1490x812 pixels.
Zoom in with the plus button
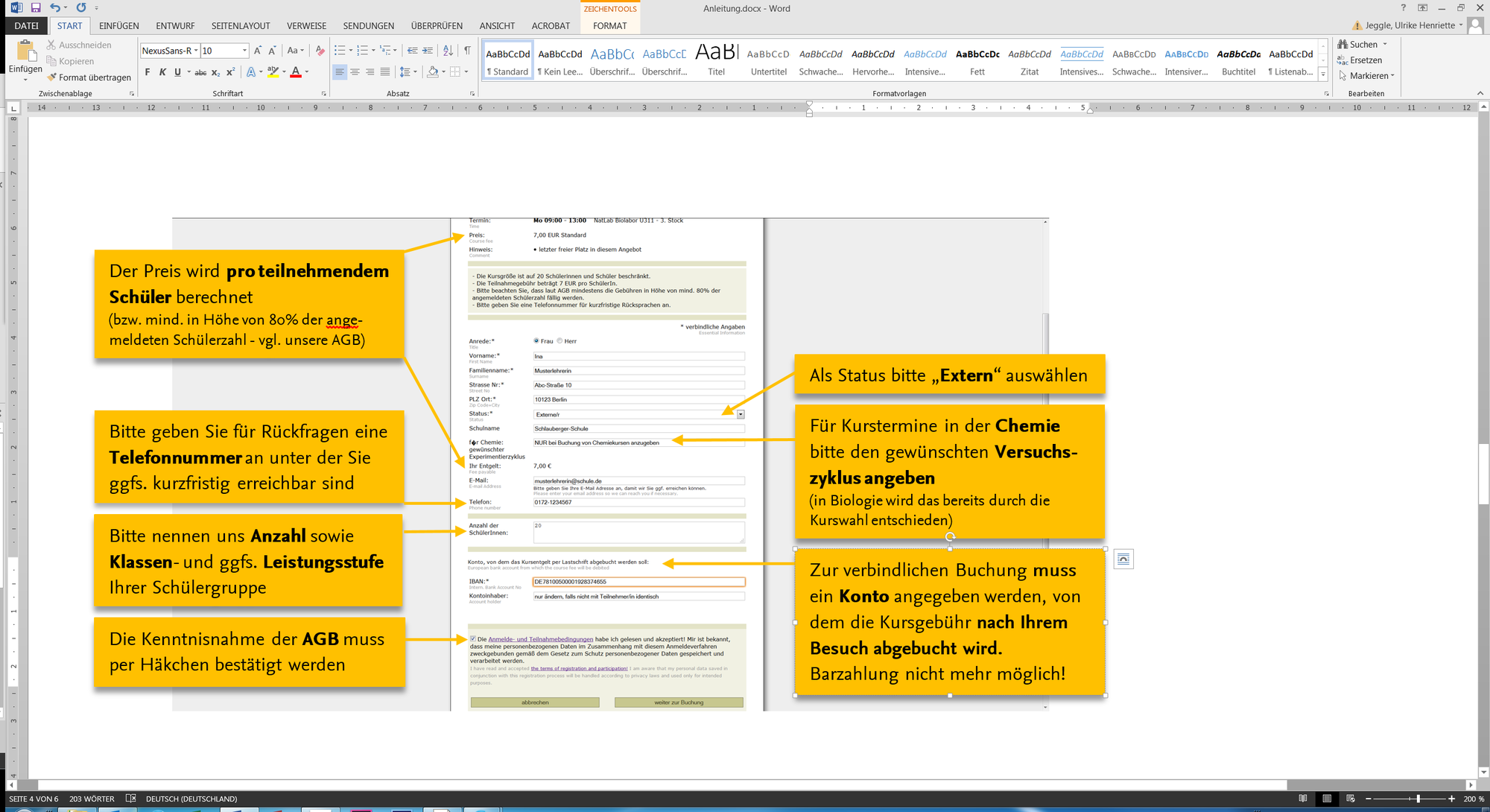tap(1451, 799)
